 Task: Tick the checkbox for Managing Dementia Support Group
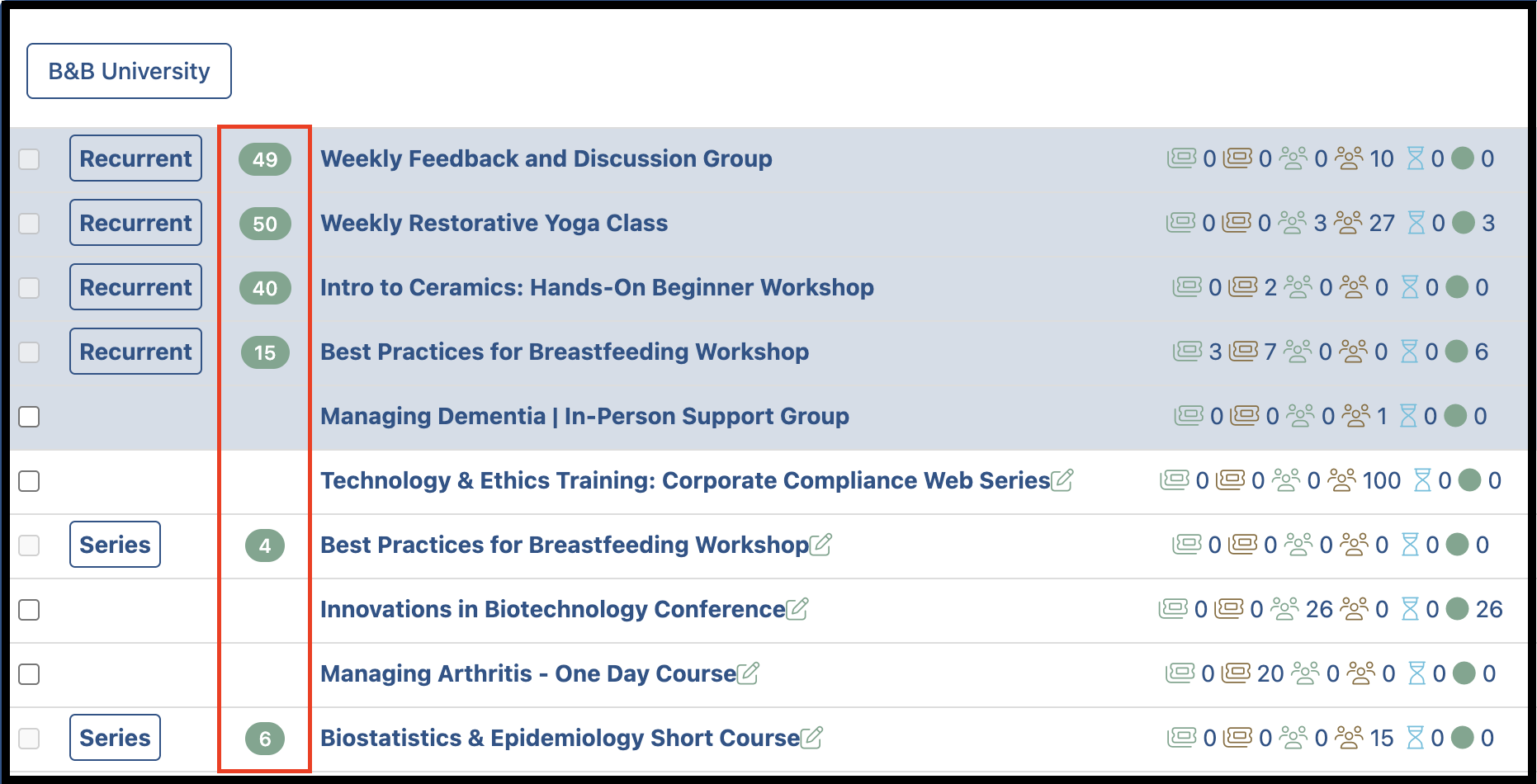point(29,417)
